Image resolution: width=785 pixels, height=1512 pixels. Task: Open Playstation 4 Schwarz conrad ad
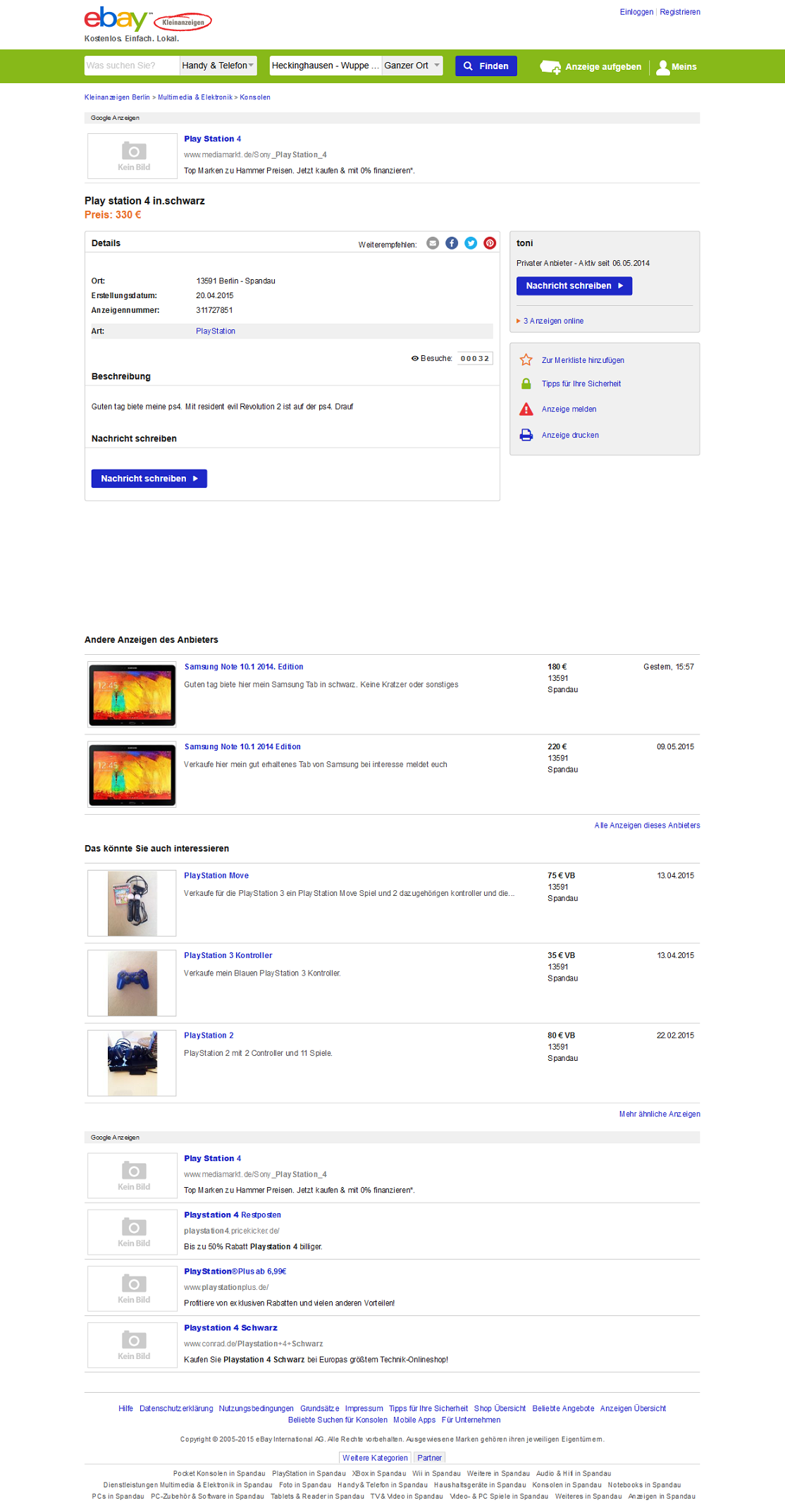(x=230, y=1328)
